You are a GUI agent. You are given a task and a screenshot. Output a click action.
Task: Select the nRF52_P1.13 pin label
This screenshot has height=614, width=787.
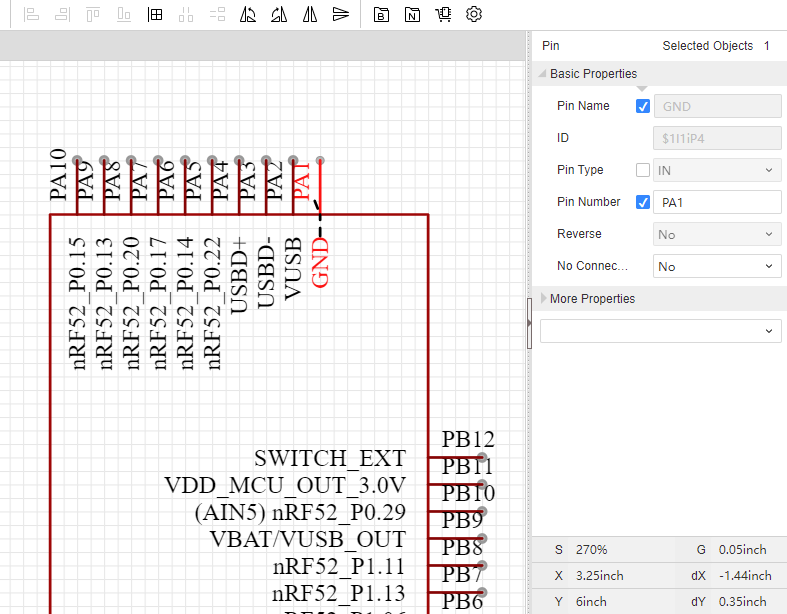pyautogui.click(x=339, y=594)
